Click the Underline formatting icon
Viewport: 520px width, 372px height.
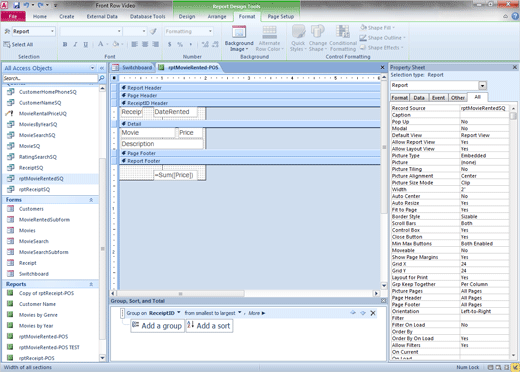pos(86,44)
